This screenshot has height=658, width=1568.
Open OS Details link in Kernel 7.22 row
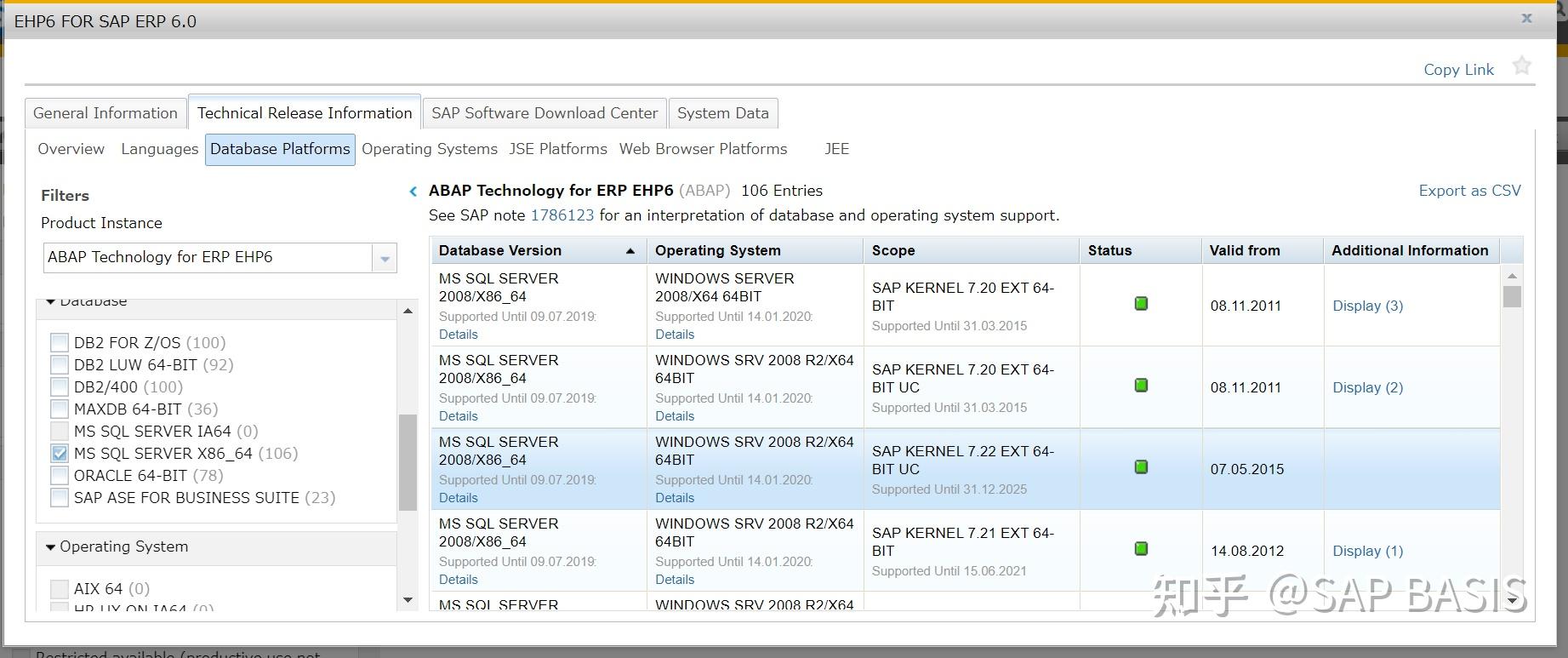[x=675, y=498]
